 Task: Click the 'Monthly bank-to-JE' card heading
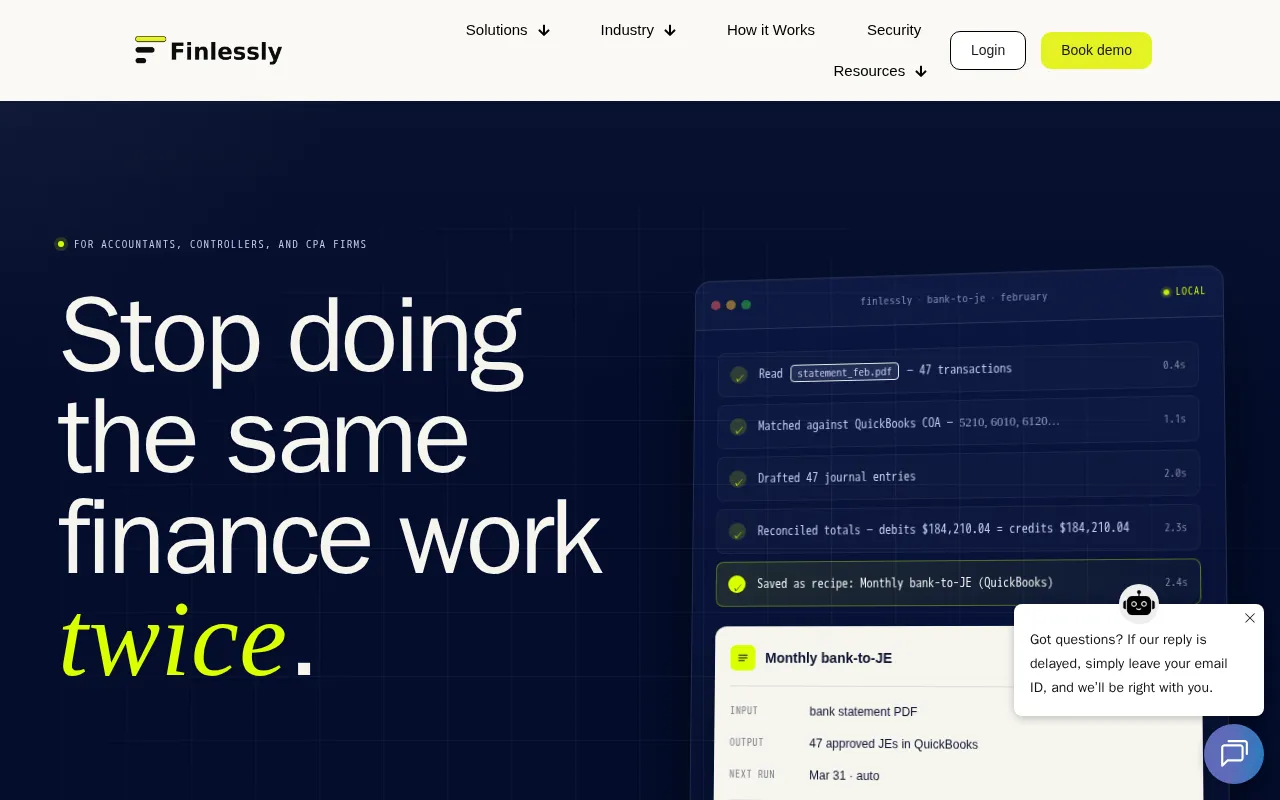(828, 658)
